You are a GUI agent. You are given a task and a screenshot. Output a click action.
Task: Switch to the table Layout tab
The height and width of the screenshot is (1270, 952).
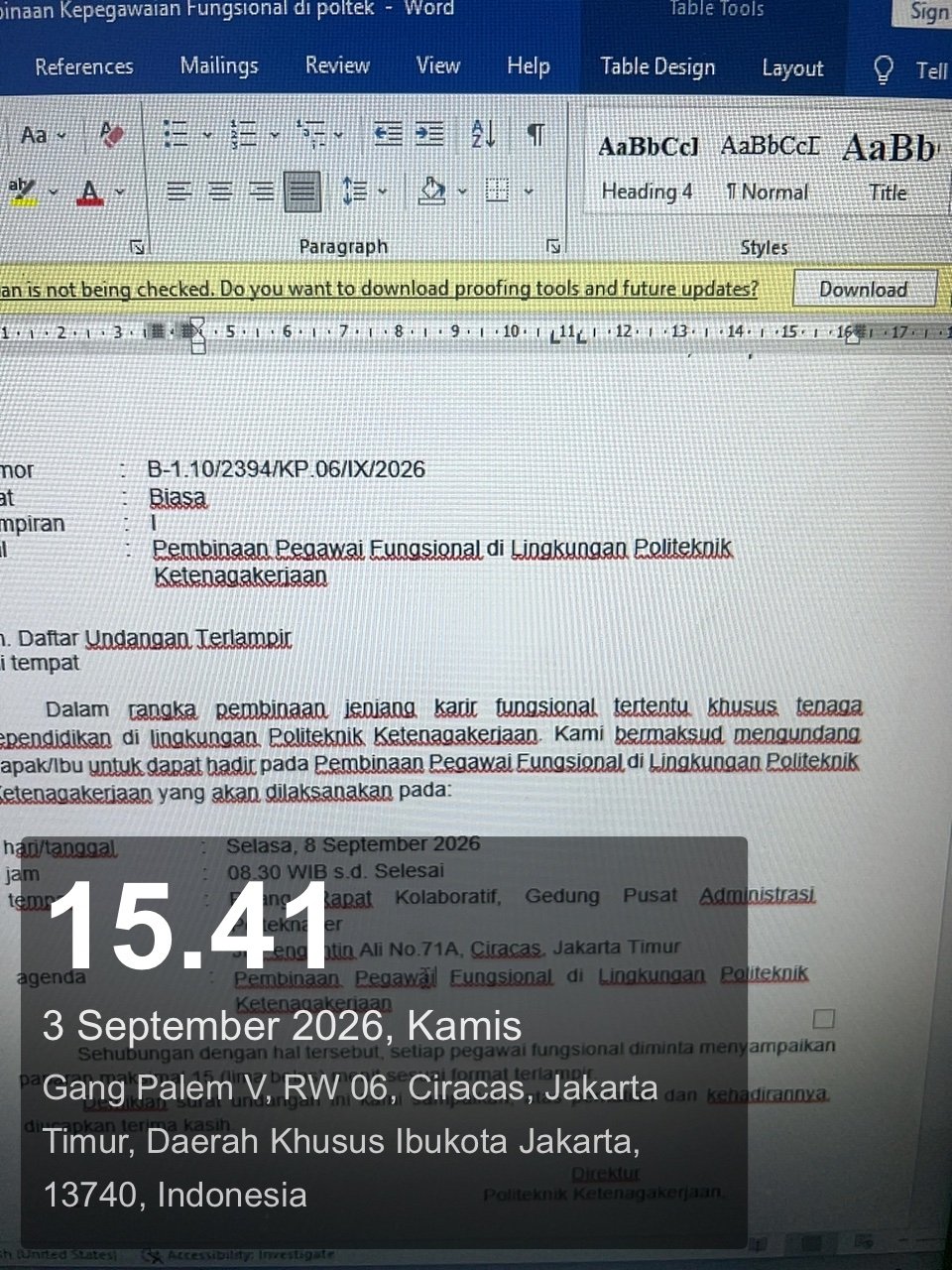click(792, 68)
